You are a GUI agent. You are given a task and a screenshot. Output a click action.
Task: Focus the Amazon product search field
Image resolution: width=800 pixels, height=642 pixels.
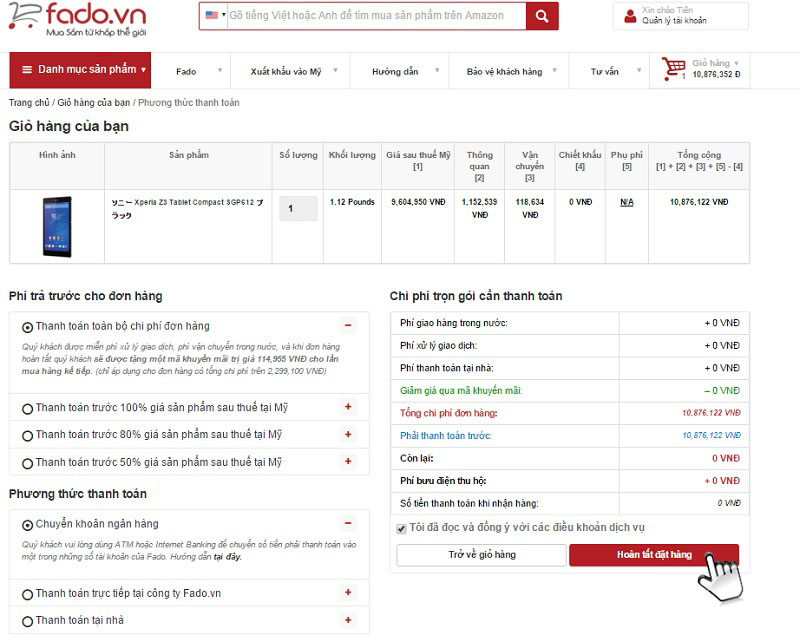377,16
